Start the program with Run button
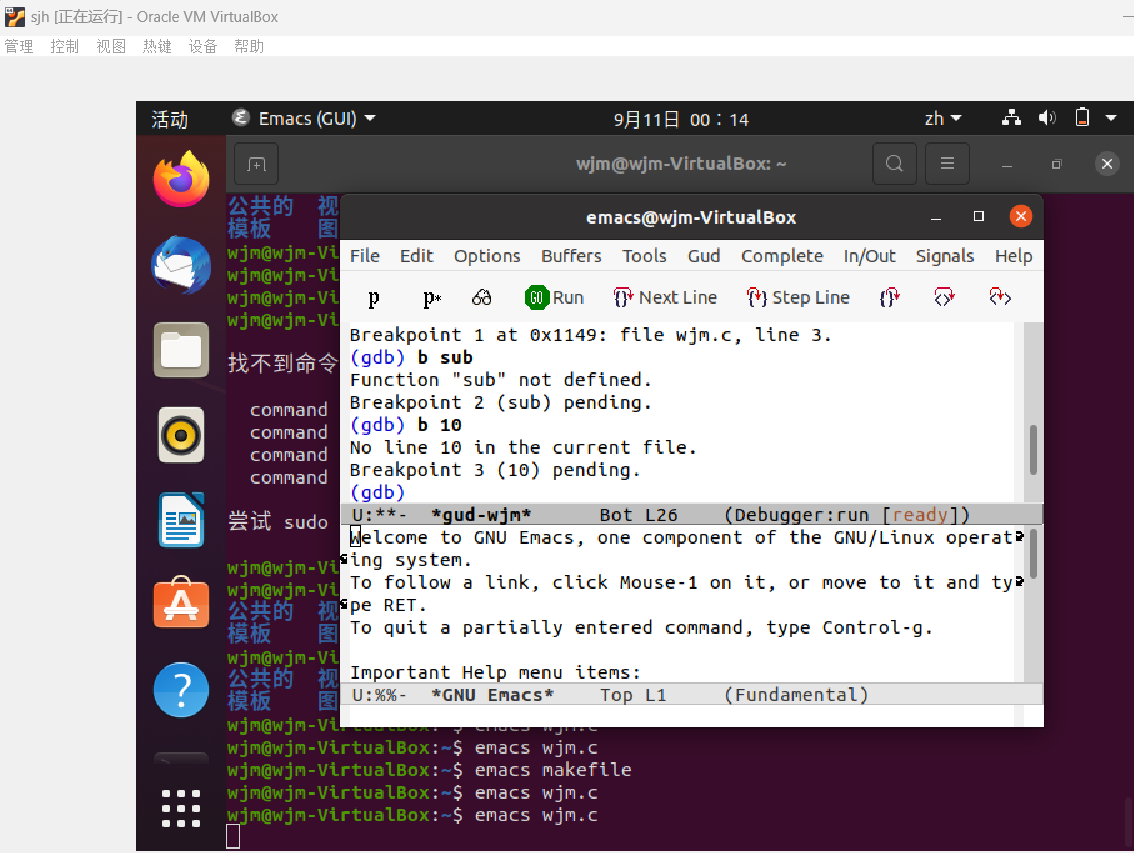 click(x=555, y=297)
